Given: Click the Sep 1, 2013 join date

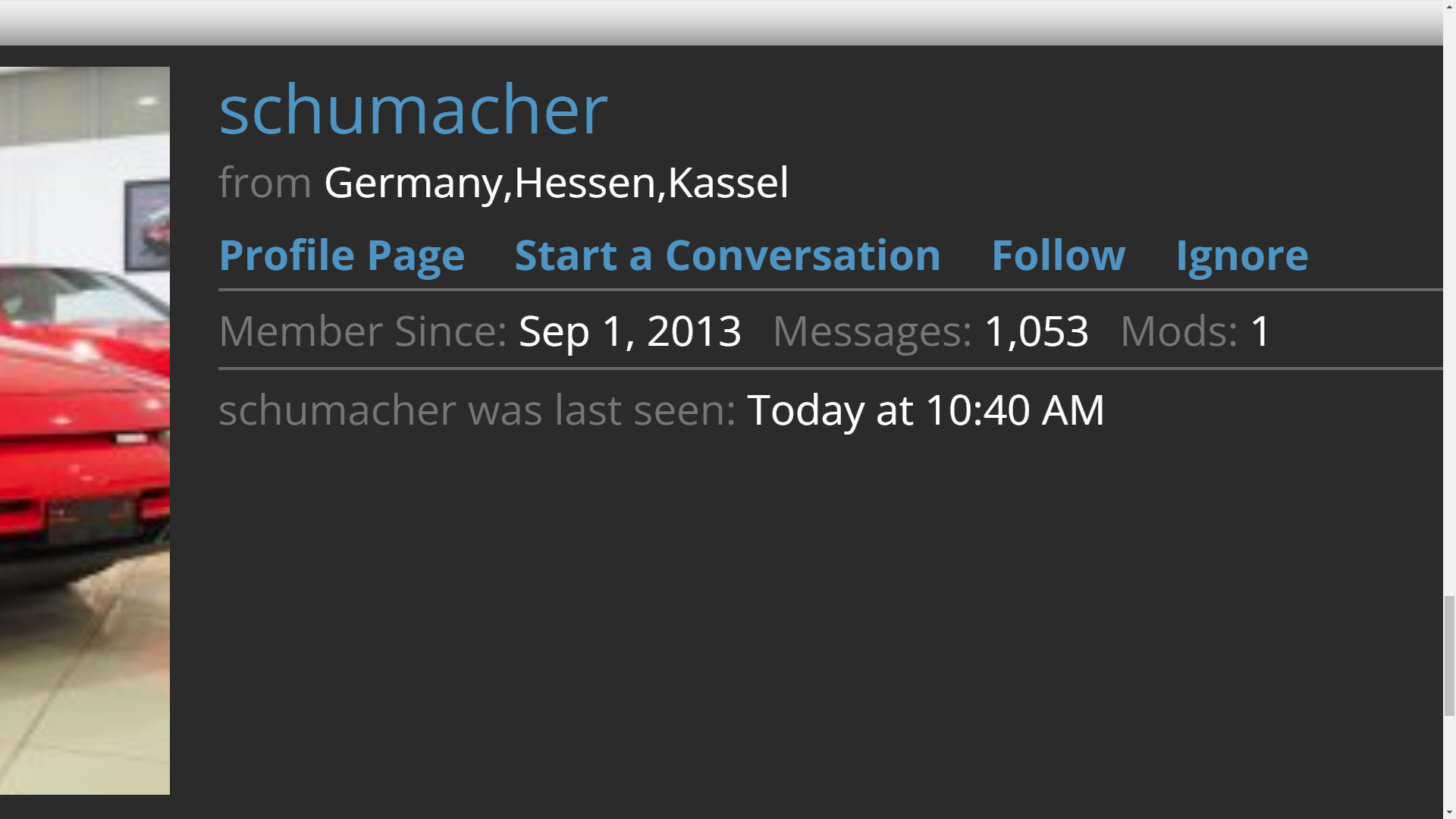Looking at the screenshot, I should tap(629, 331).
